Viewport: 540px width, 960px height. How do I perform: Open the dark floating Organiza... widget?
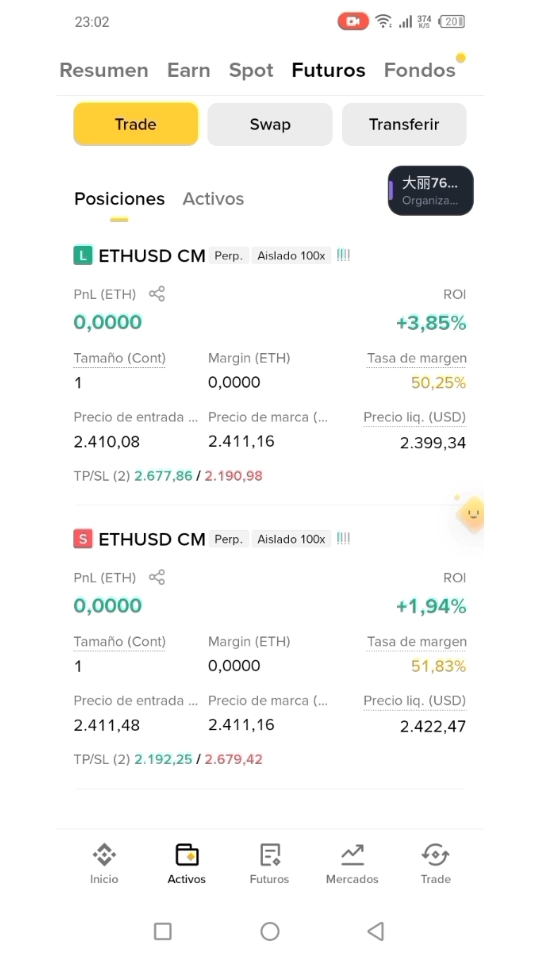[x=431, y=190]
